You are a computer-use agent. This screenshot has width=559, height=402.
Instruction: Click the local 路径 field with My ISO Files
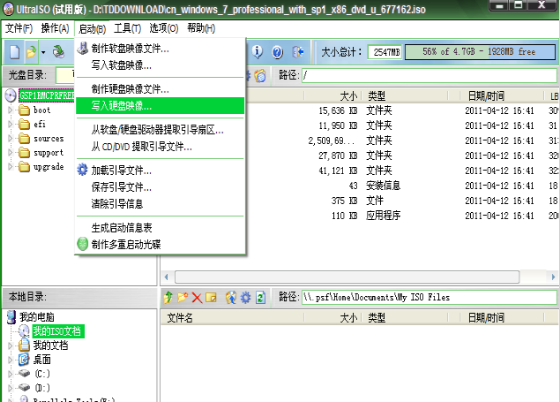click(429, 297)
